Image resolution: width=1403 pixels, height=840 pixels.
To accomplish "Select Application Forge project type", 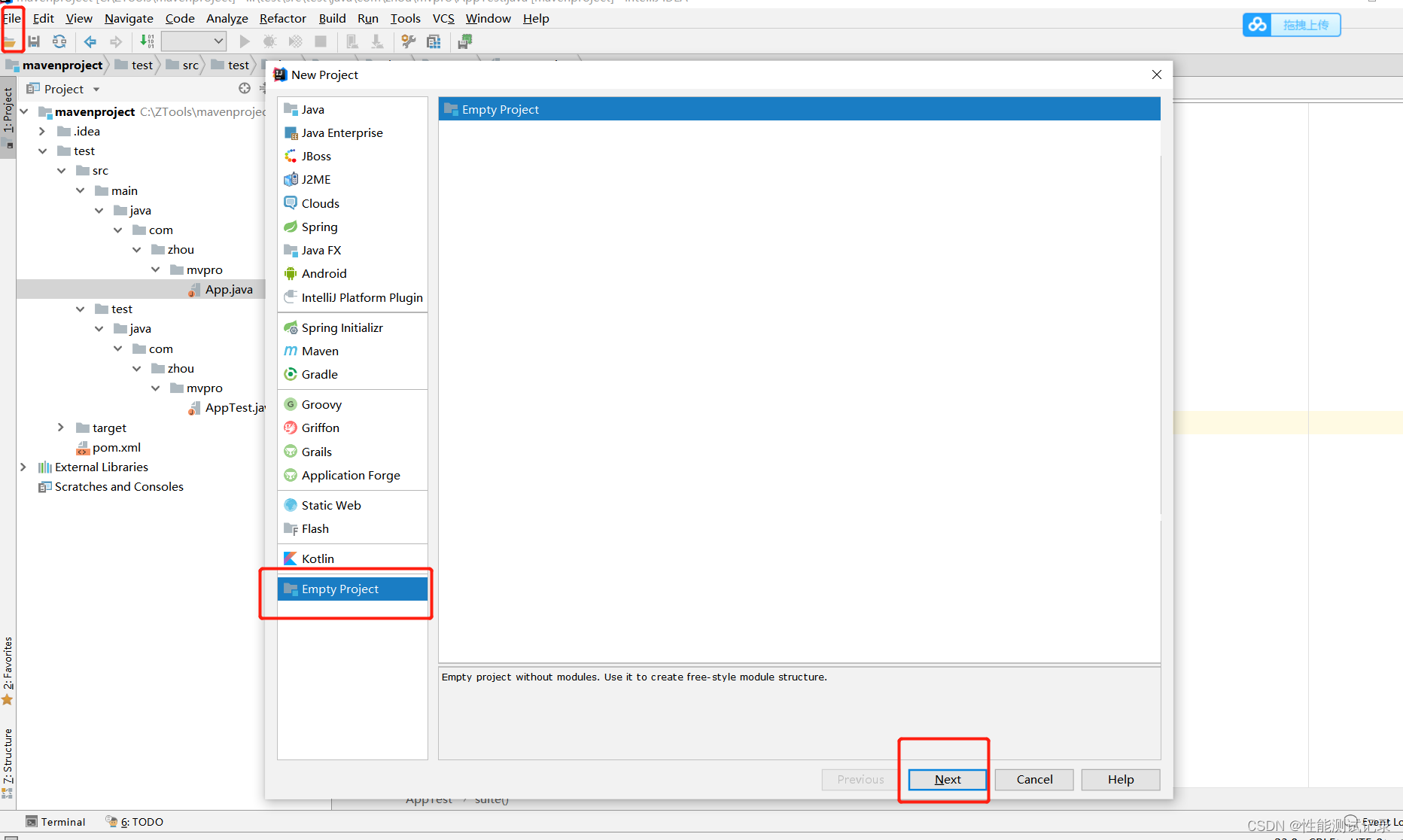I will pos(352,476).
